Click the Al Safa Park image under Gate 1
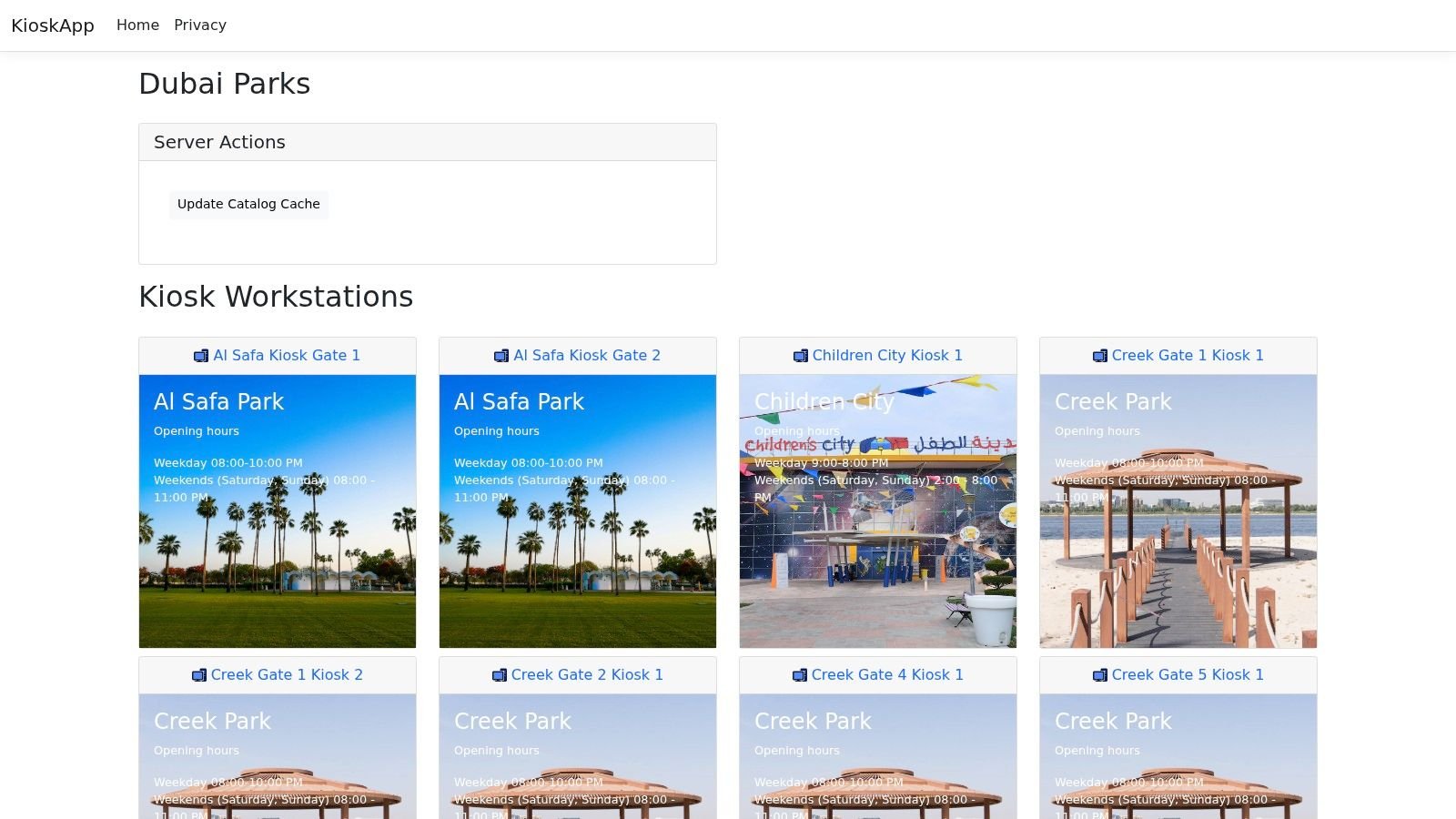Image resolution: width=1456 pixels, height=819 pixels. (278, 511)
